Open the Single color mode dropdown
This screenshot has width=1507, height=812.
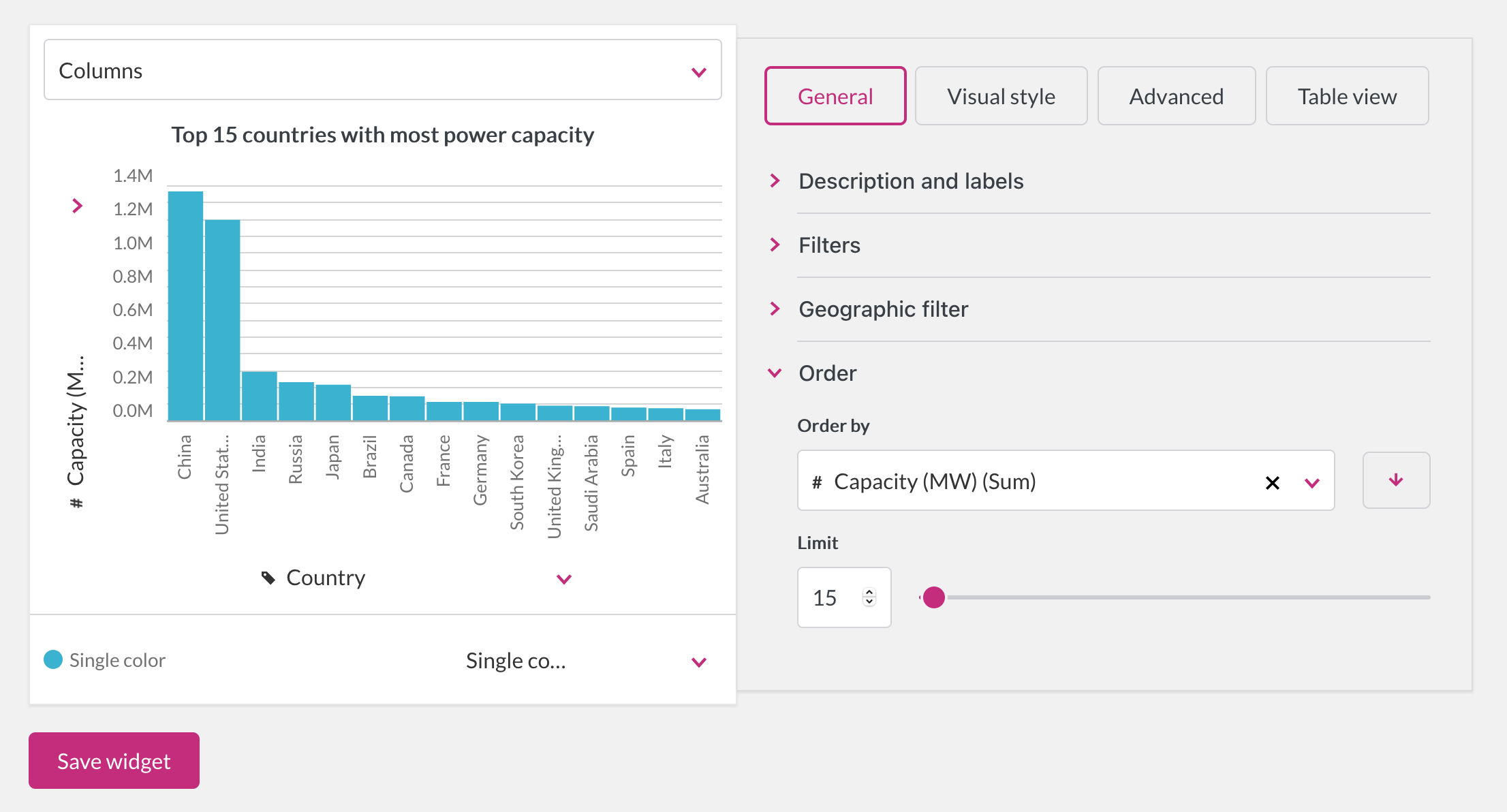[698, 662]
